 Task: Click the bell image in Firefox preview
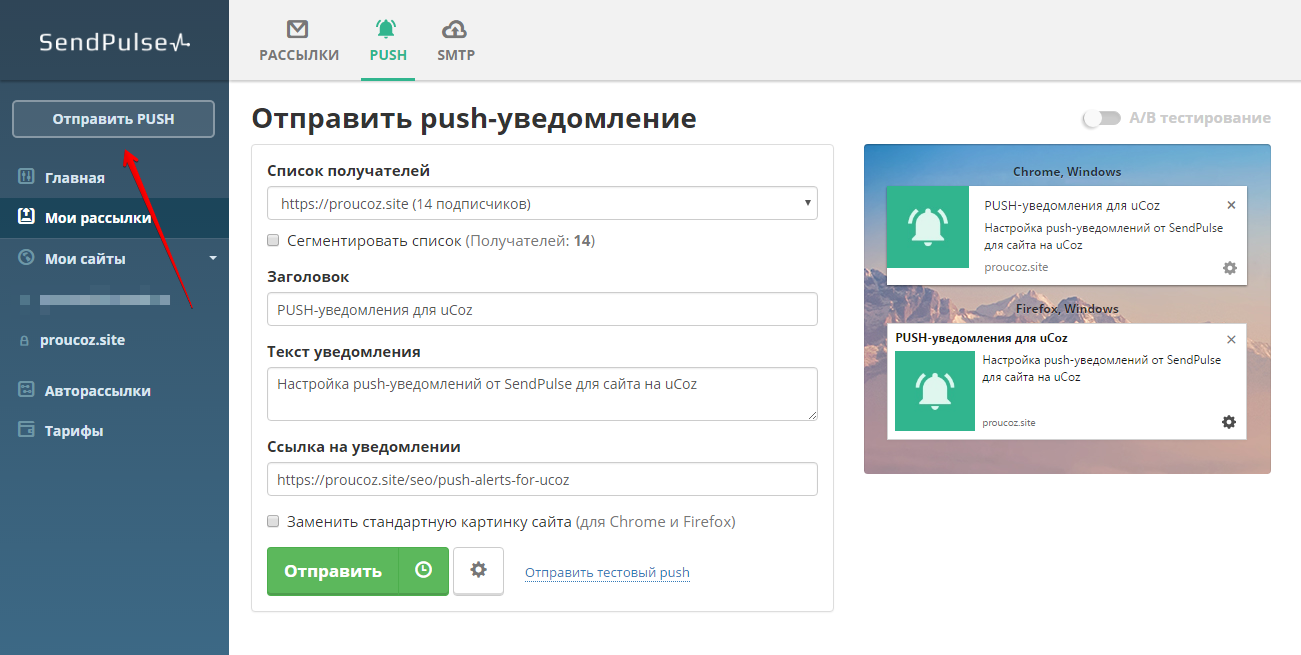tap(935, 391)
